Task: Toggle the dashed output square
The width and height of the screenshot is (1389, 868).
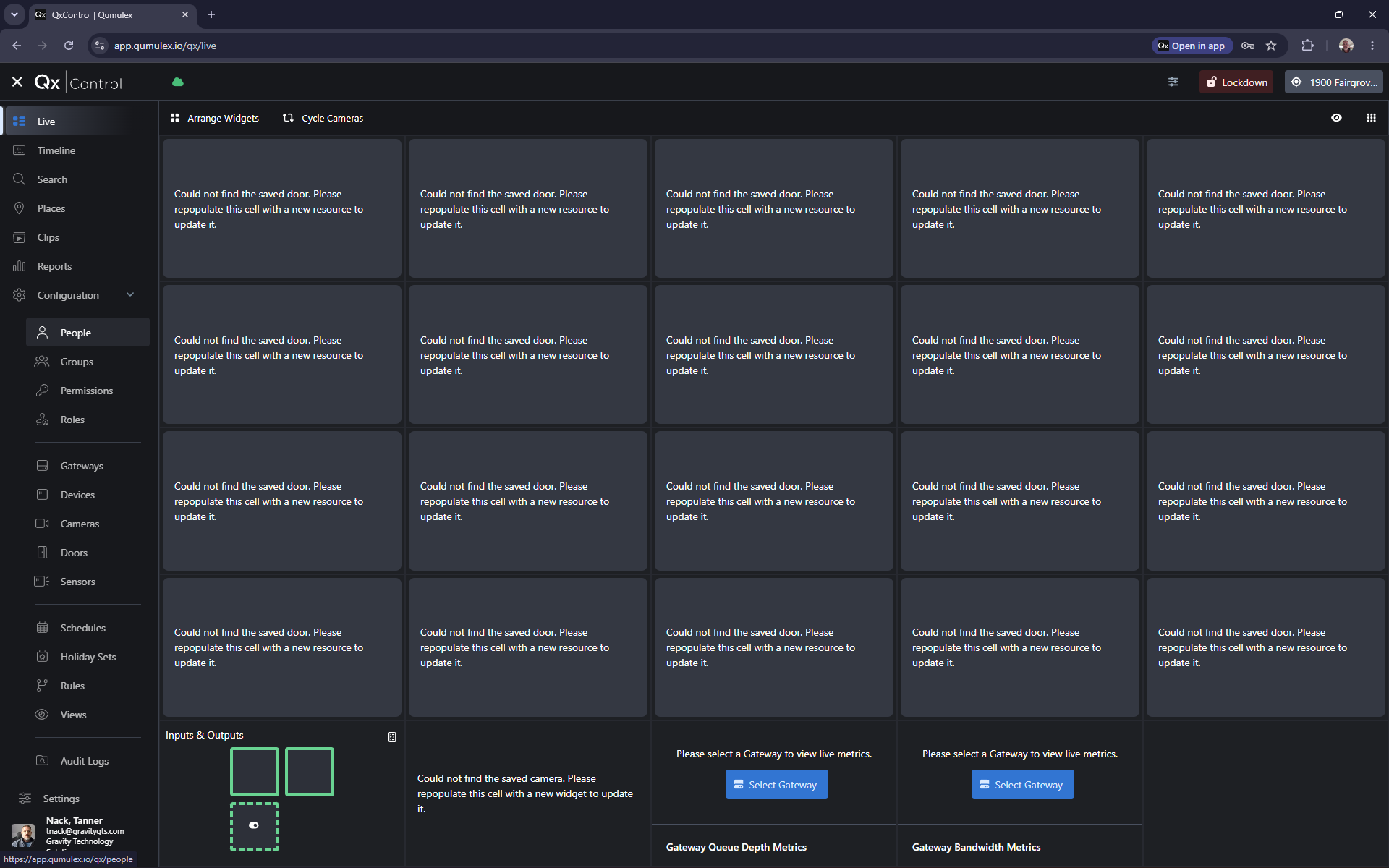Action: click(x=255, y=826)
